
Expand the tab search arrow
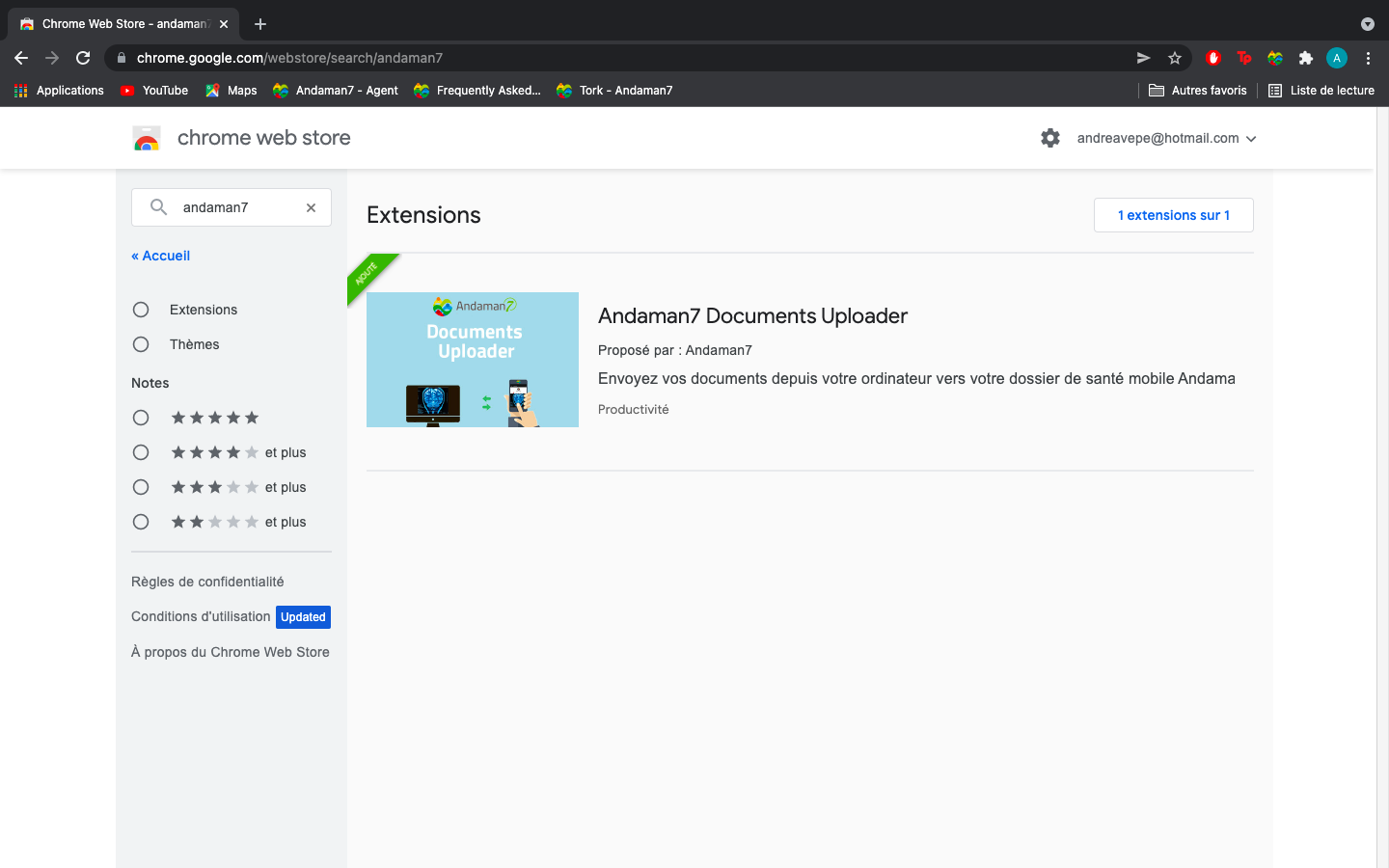[1367, 24]
